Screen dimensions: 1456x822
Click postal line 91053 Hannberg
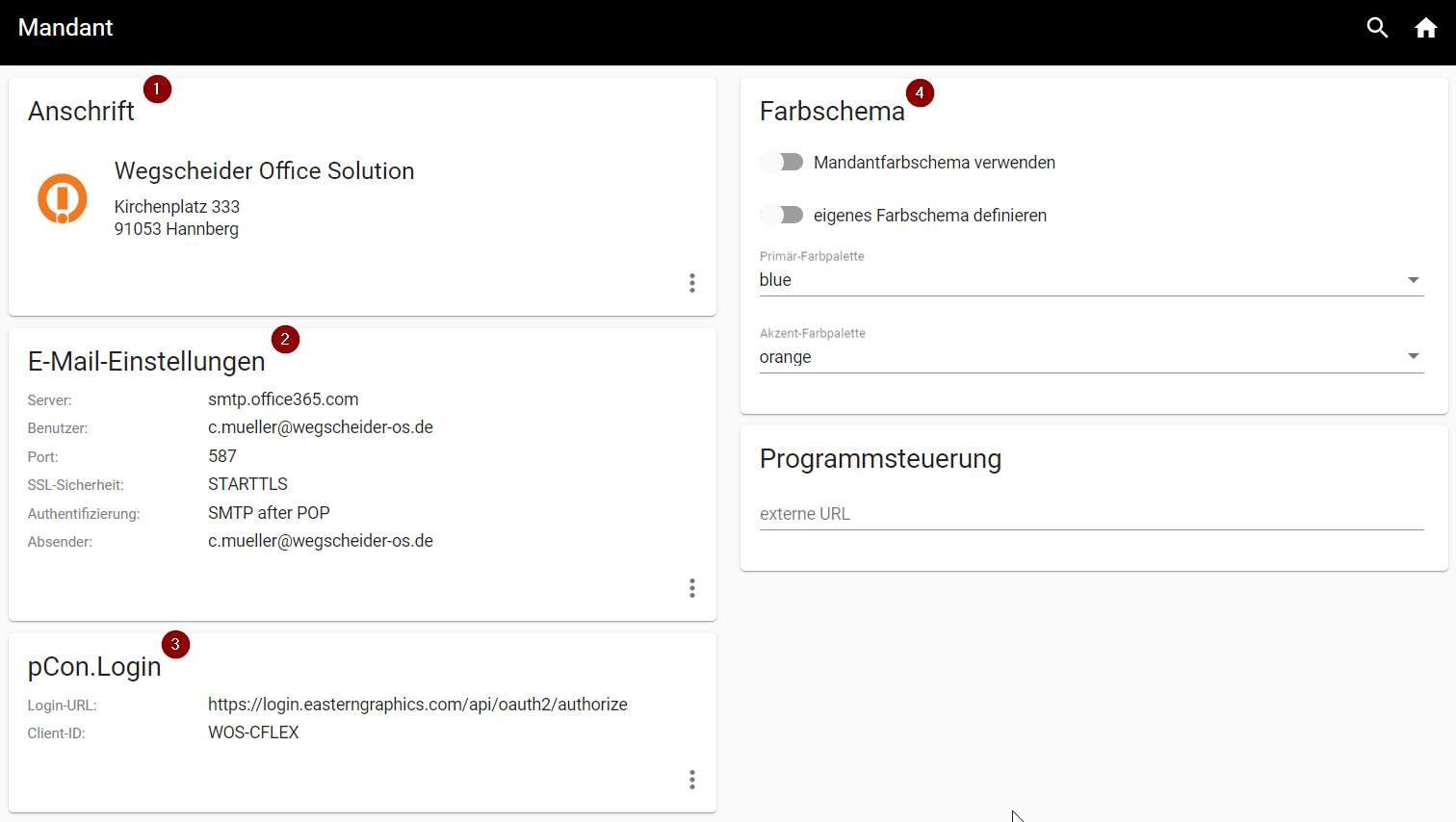pyautogui.click(x=176, y=229)
